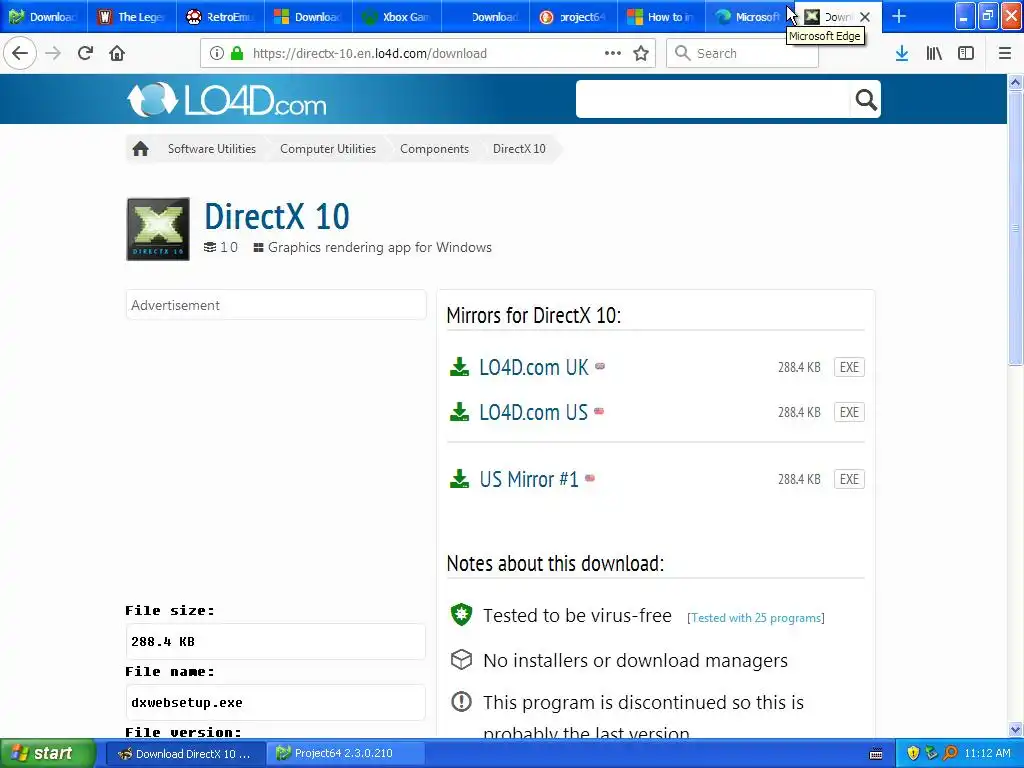Open DirectX 10 breadcrumb link

tap(519, 149)
